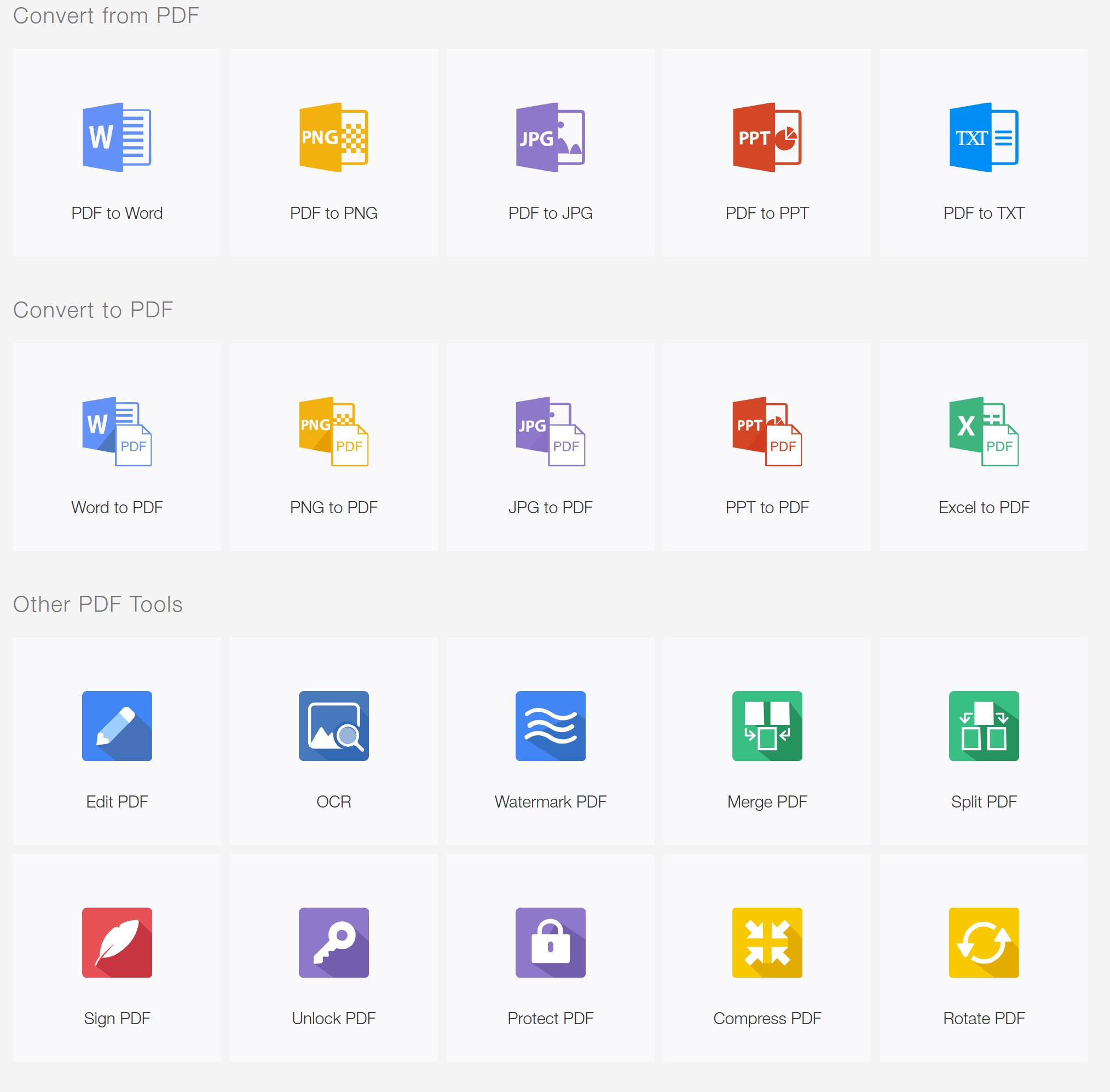
Task: Open the Word to PDF icon
Action: (117, 431)
